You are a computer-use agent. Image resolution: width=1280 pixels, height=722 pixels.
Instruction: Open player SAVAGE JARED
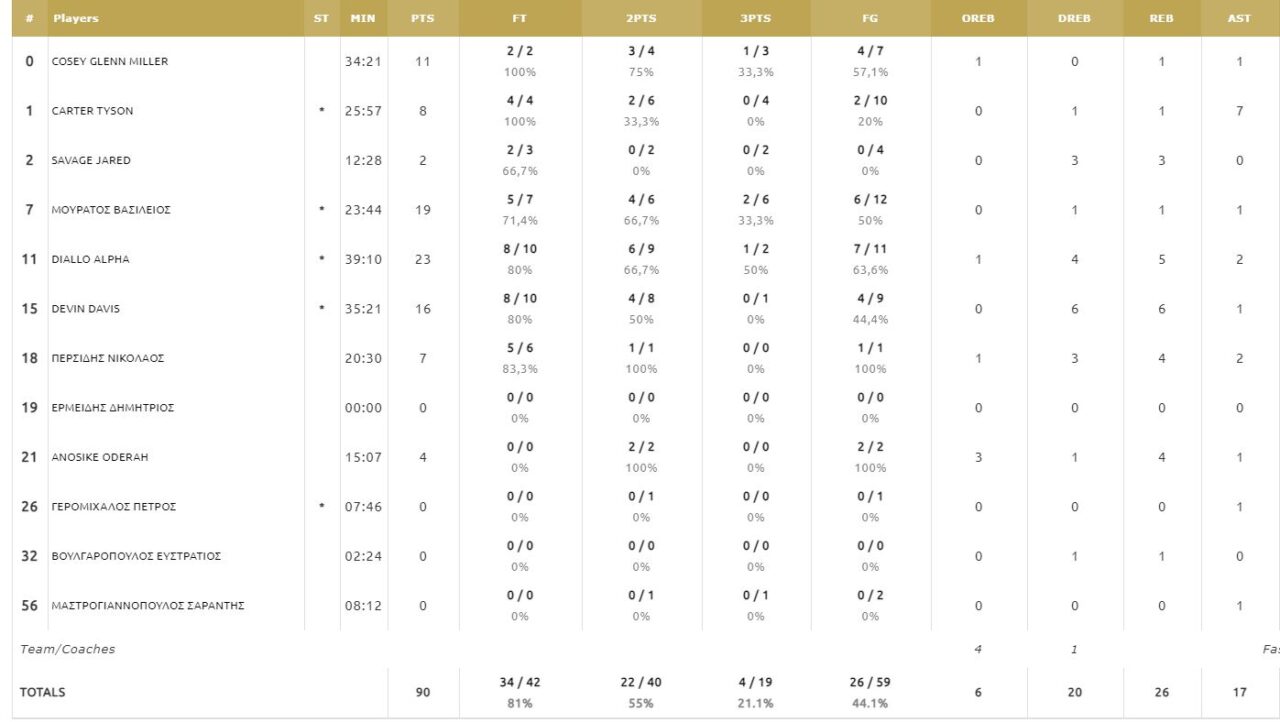91,160
